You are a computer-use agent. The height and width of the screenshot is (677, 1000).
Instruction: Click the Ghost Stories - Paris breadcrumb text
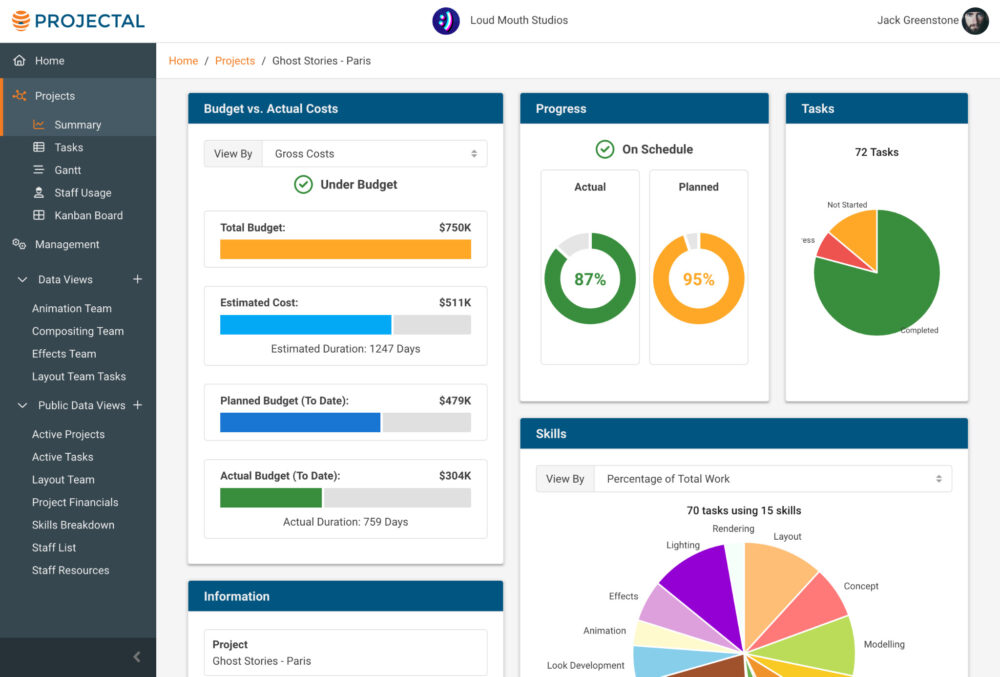pyautogui.click(x=321, y=61)
